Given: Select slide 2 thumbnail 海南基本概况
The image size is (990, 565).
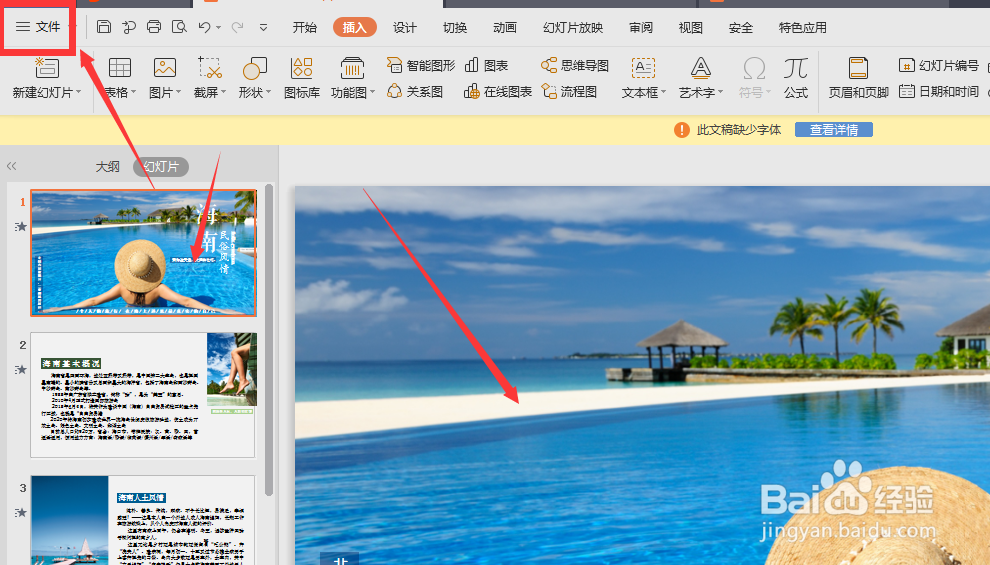Looking at the screenshot, I should (143, 395).
